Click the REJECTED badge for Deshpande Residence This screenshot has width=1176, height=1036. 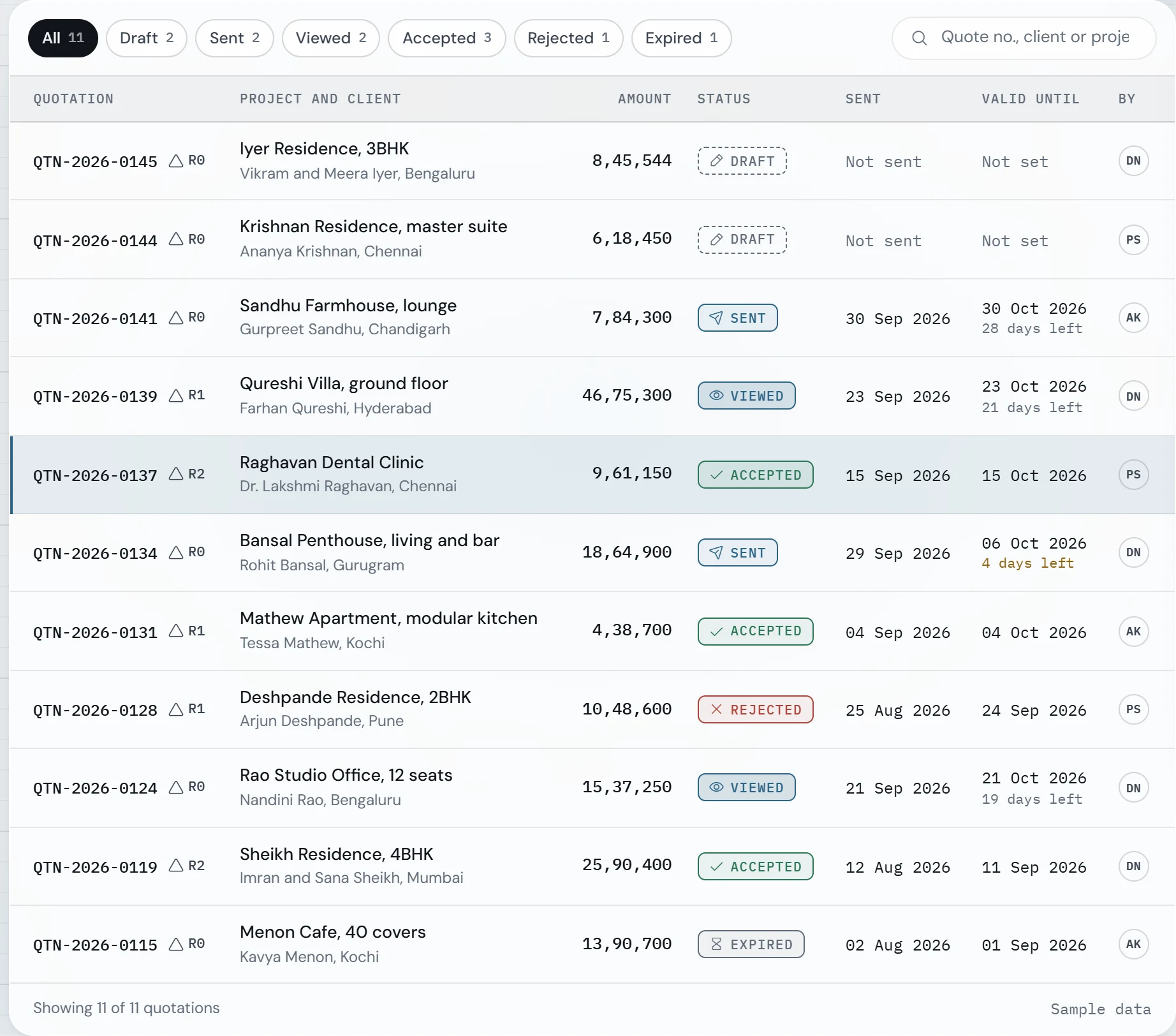756,709
